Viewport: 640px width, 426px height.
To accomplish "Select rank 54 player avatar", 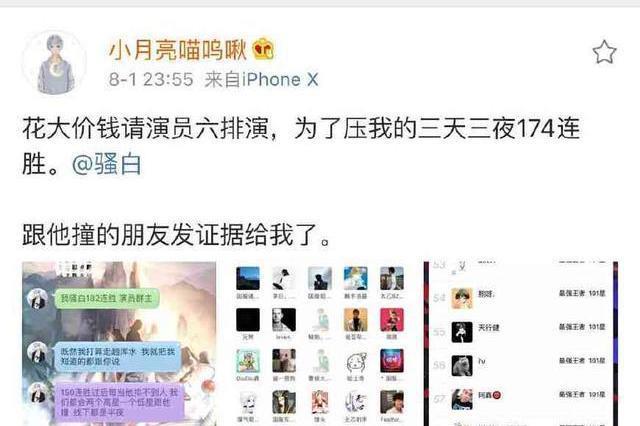I will click(462, 298).
